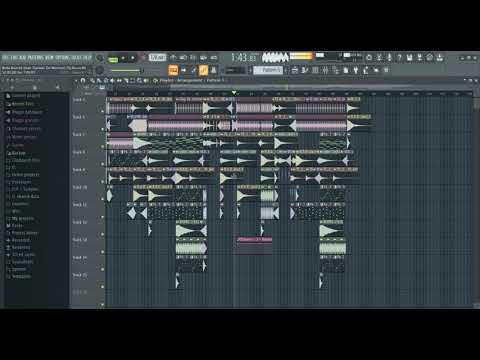Open the PATTERNS menu
The image size is (480, 360).
pos(36,58)
